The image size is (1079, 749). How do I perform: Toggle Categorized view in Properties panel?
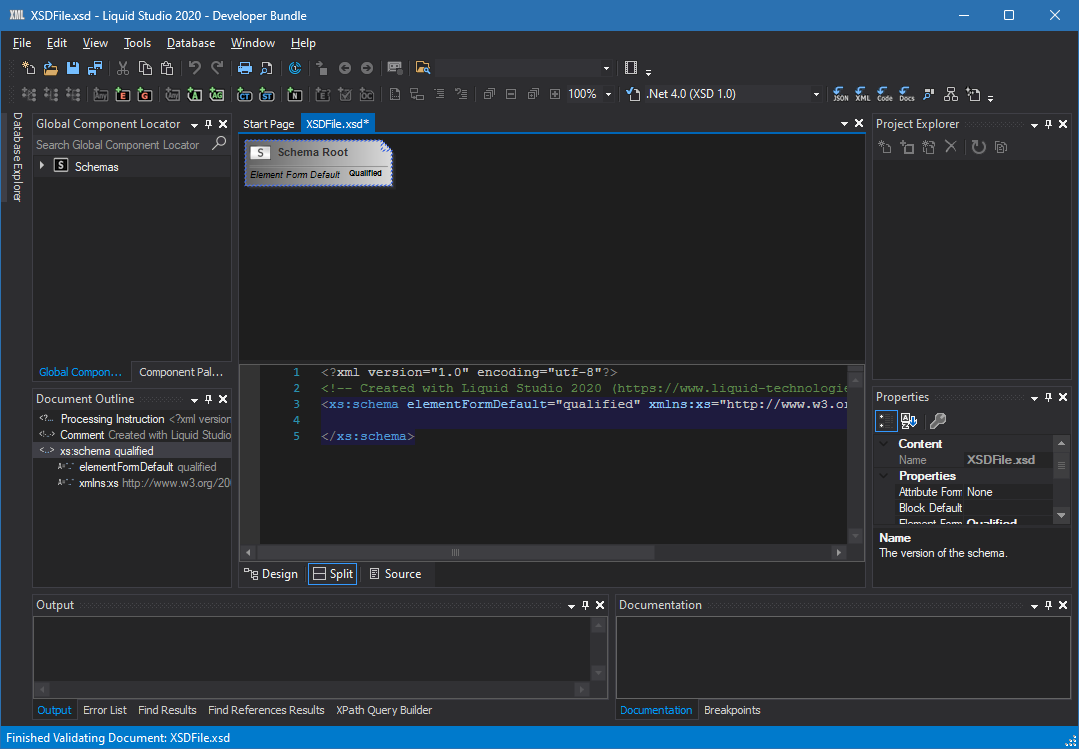(x=886, y=421)
